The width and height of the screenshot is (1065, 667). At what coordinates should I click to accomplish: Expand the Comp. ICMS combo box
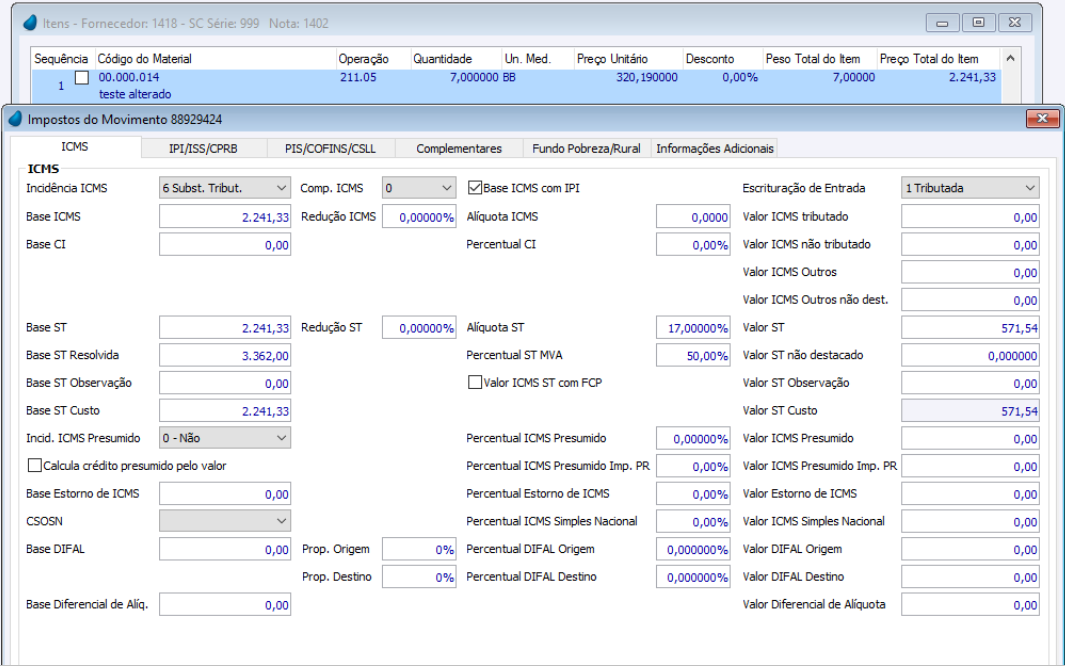click(x=419, y=188)
